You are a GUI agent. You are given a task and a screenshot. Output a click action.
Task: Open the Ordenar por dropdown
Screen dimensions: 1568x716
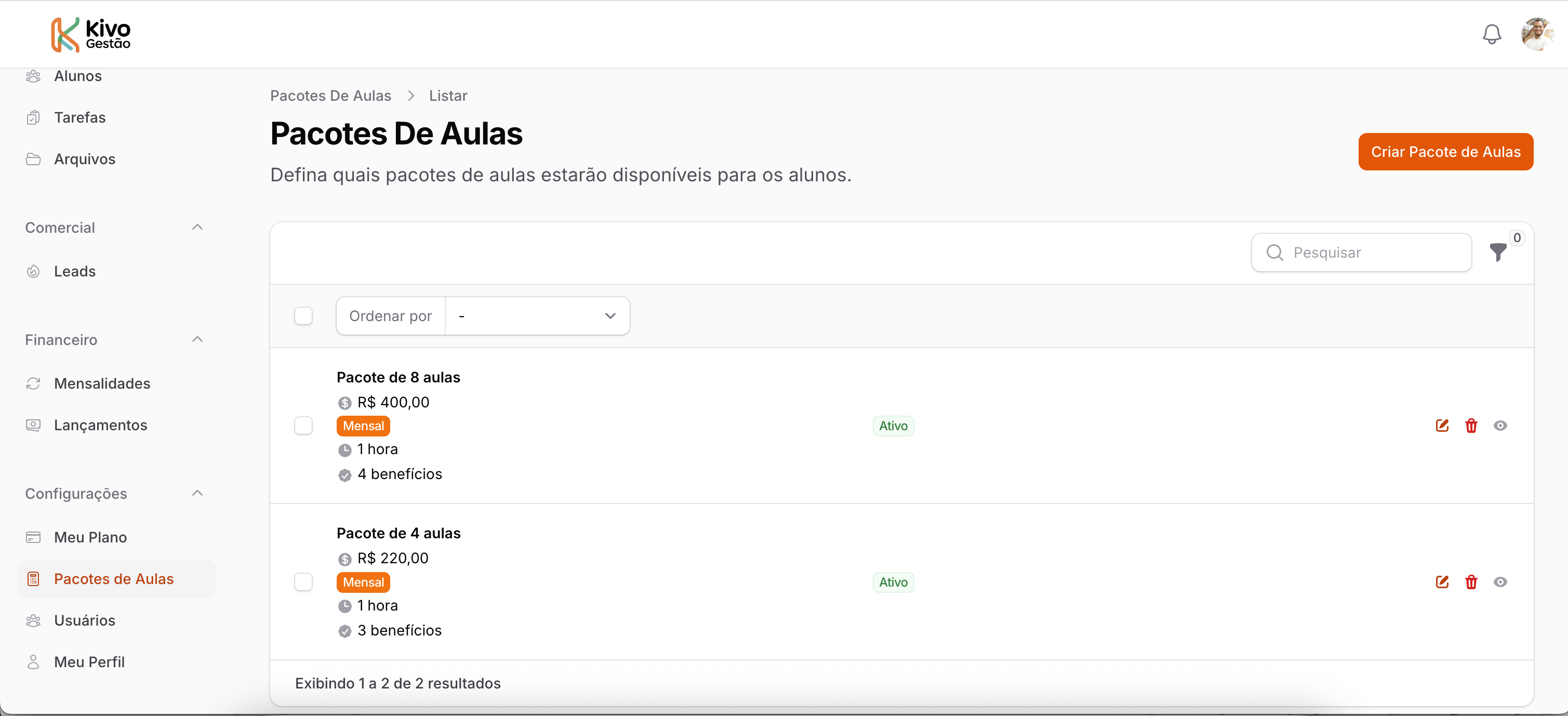pos(537,315)
